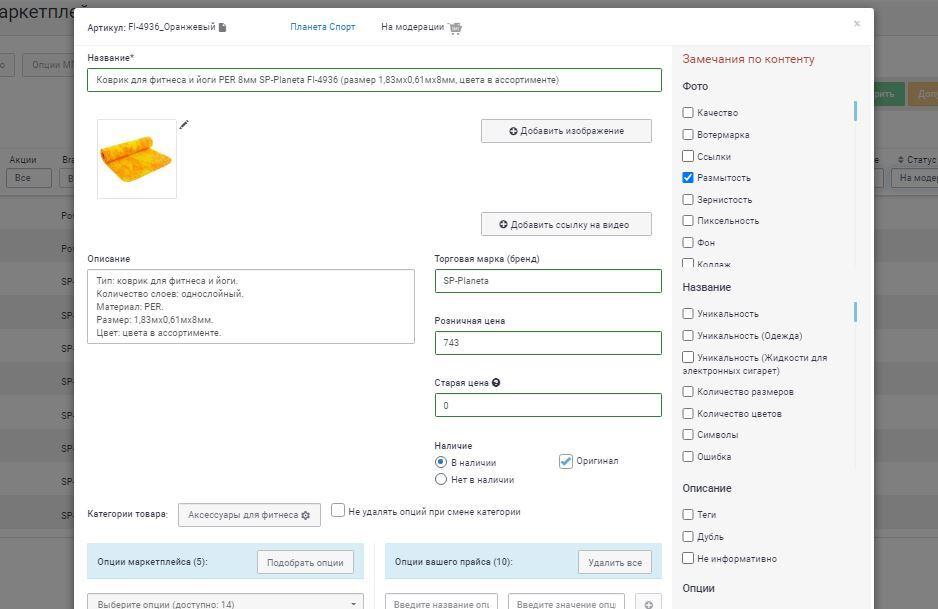Uncheck the 'Размытость' photo checkbox
Viewport: 938px width, 609px height.
click(688, 178)
